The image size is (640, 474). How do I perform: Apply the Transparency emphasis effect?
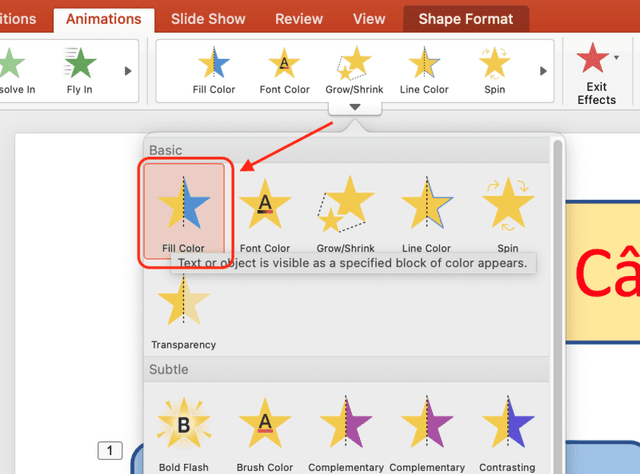(184, 312)
